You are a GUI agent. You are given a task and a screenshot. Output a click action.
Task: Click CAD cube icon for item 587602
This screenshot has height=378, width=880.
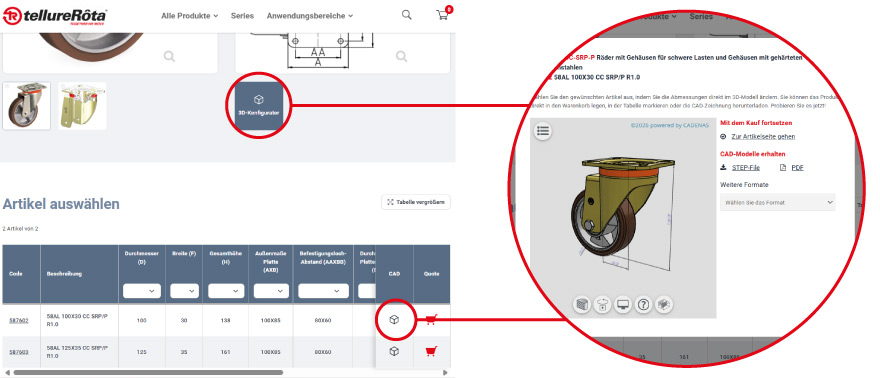pos(395,320)
